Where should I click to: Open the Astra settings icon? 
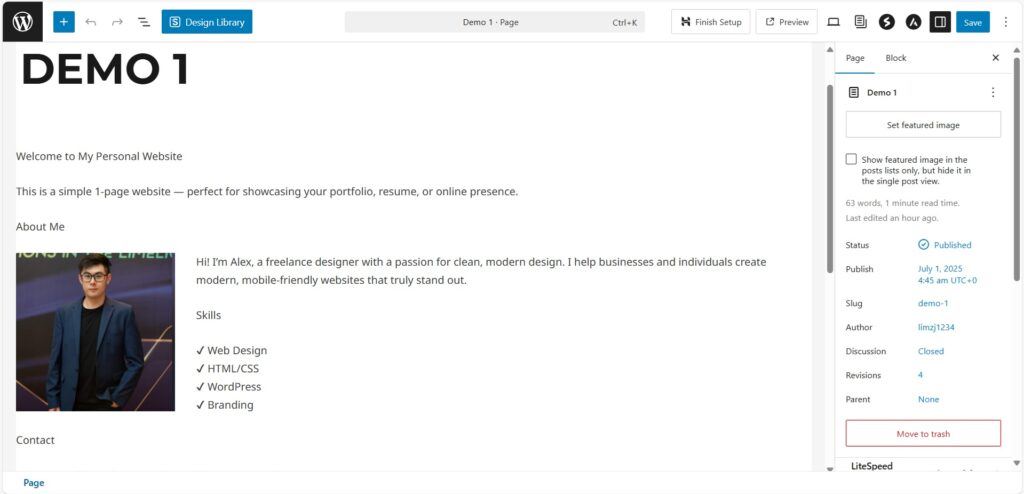click(913, 22)
